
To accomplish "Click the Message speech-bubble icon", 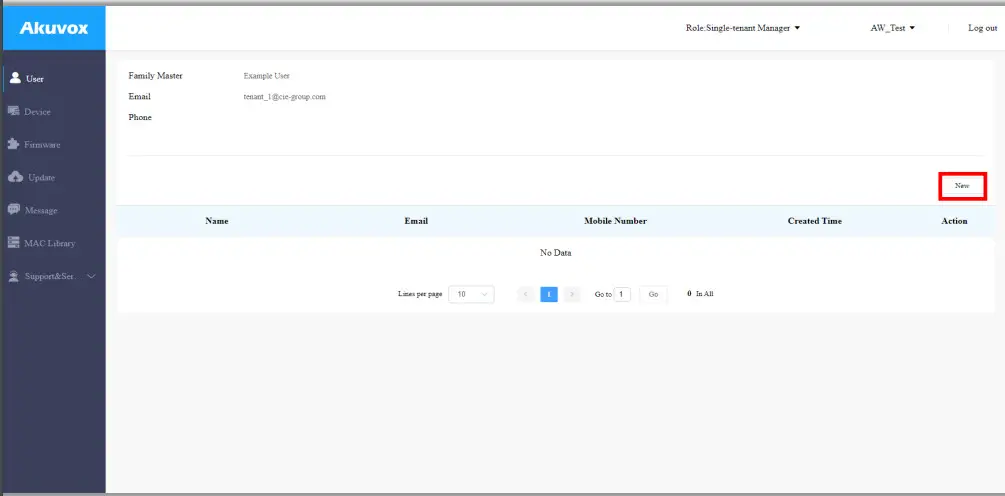I will 14,210.
